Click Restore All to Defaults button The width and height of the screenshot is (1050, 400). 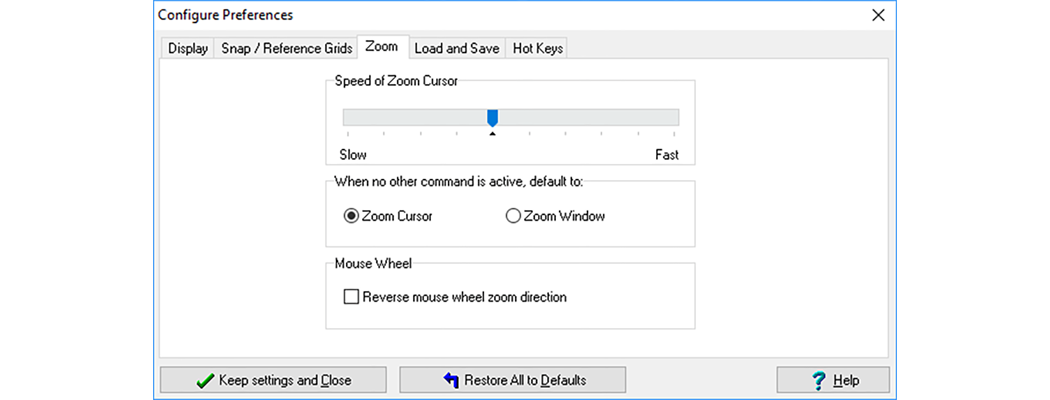coord(512,380)
